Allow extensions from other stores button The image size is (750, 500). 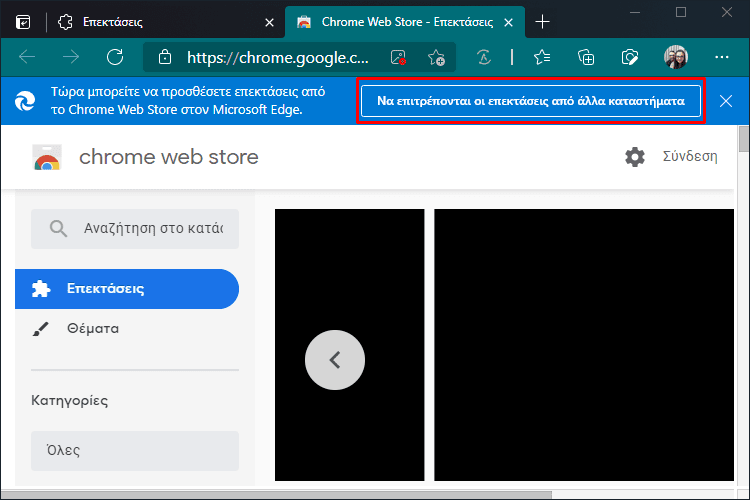[531, 101]
